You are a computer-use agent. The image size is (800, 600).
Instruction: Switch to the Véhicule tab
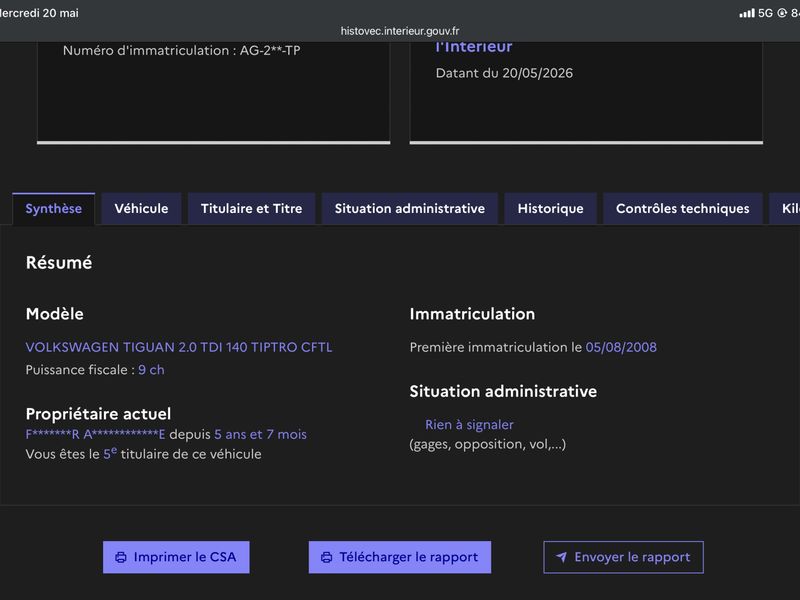pyautogui.click(x=141, y=209)
